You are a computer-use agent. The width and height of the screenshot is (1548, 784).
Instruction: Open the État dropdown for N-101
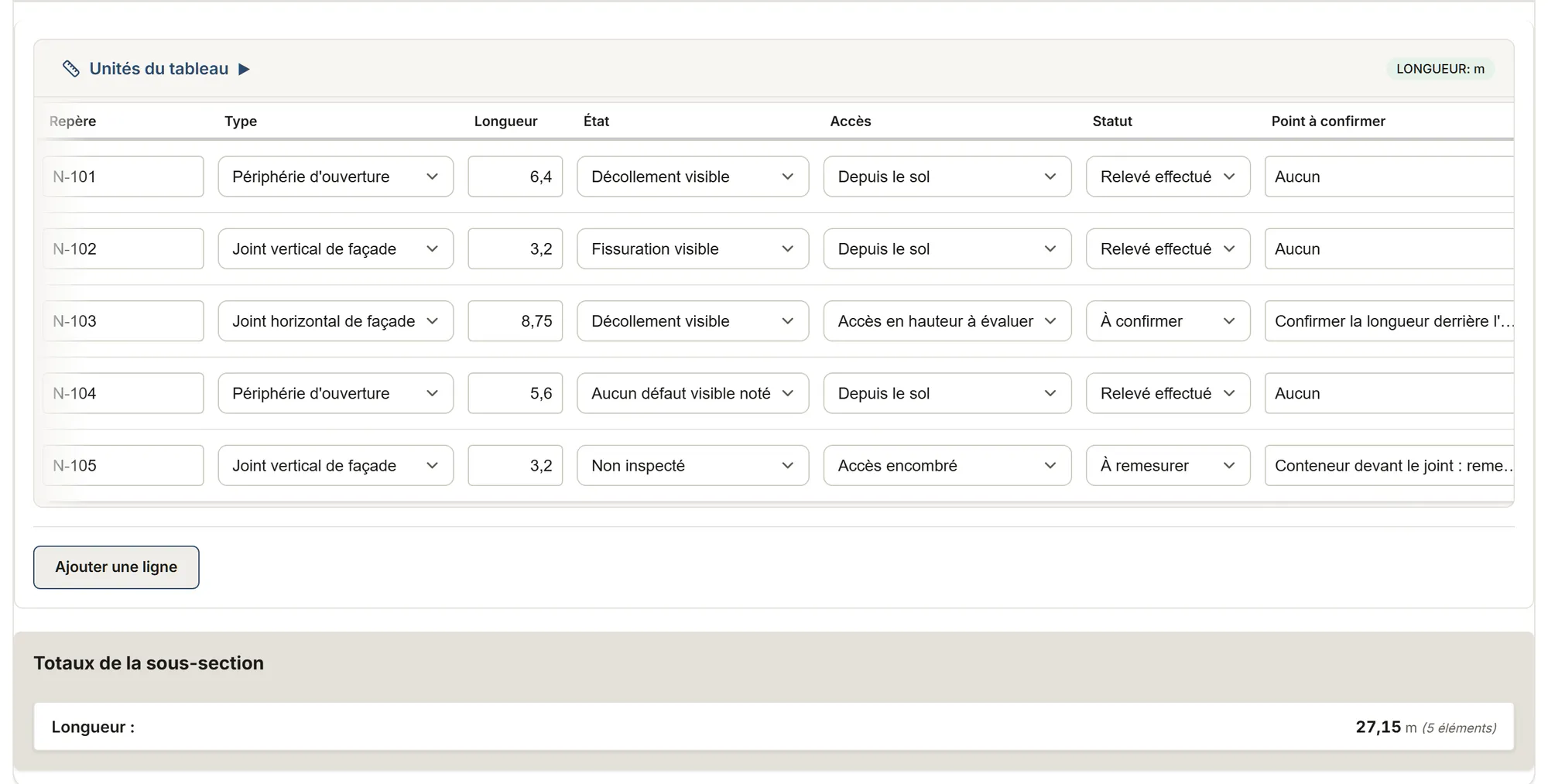tap(693, 176)
